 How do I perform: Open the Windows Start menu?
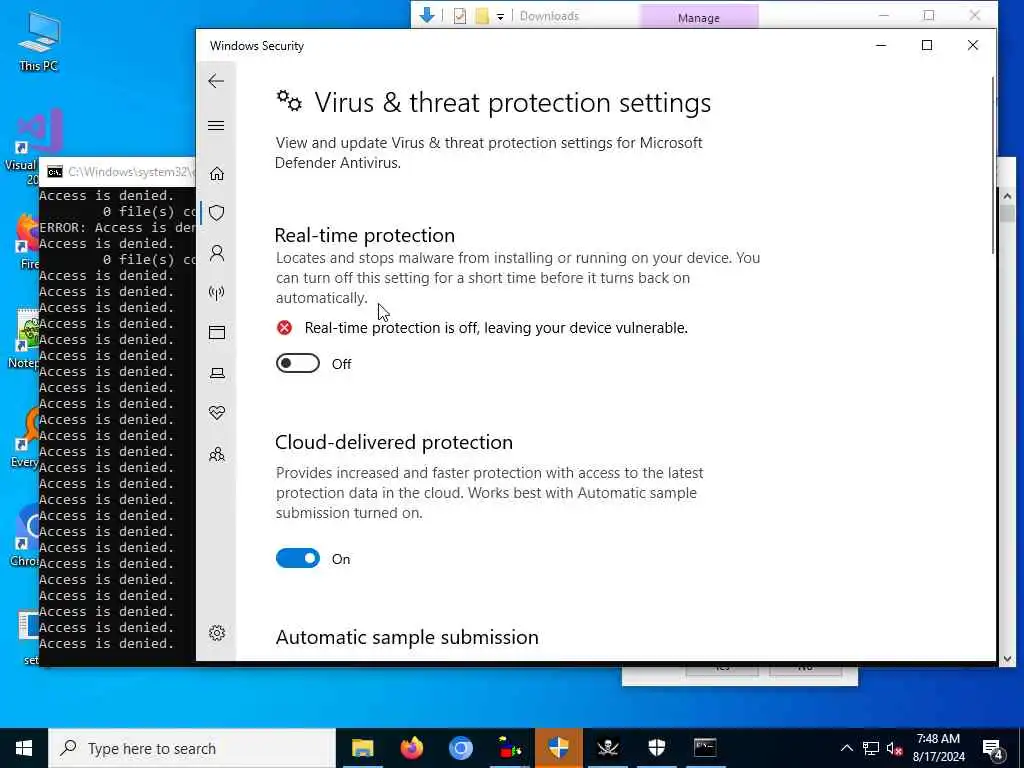(x=24, y=748)
